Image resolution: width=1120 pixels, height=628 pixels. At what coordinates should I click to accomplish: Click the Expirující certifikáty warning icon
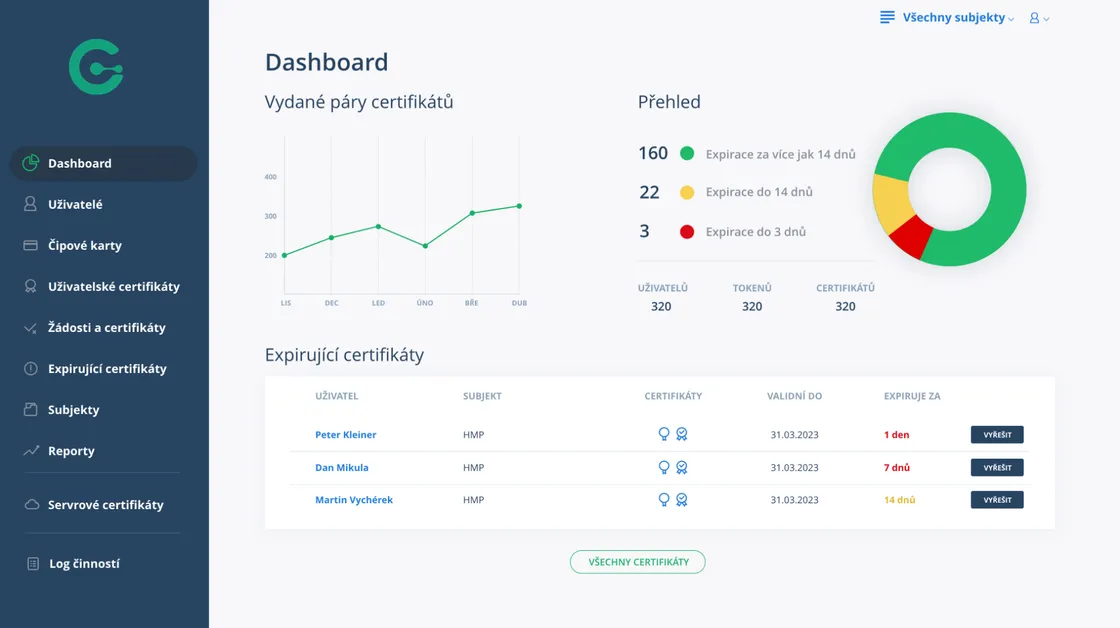pyautogui.click(x=30, y=369)
